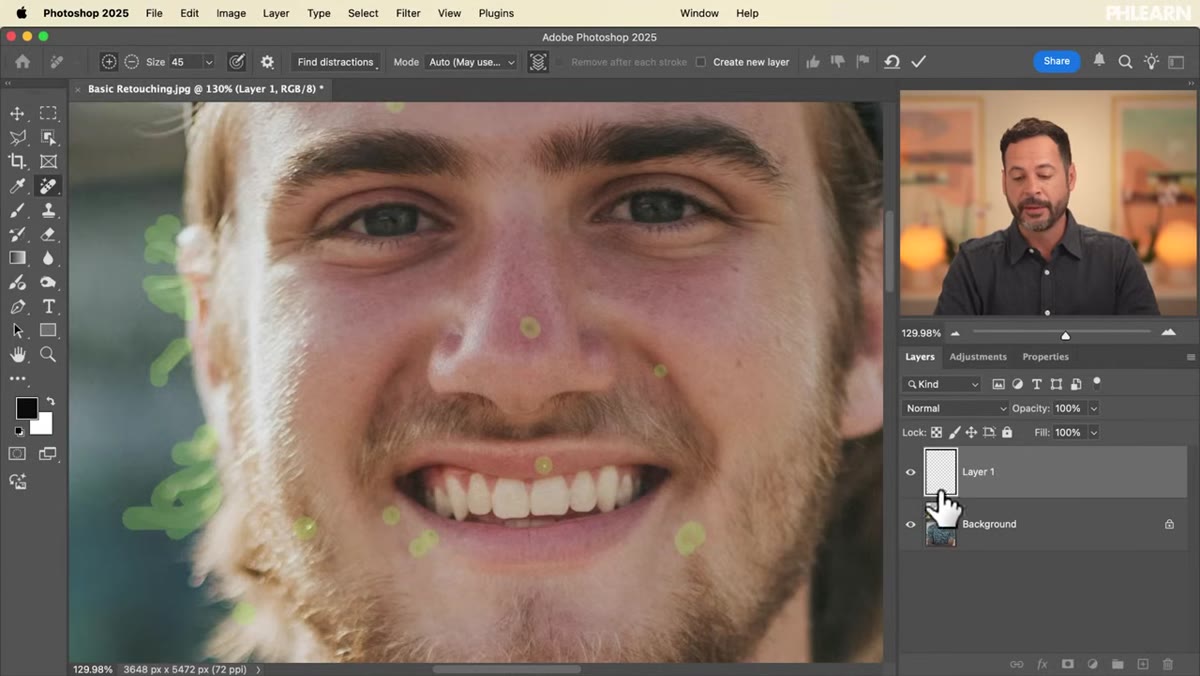Viewport: 1200px width, 676px height.
Task: Click the Find distractions button
Action: (336, 62)
